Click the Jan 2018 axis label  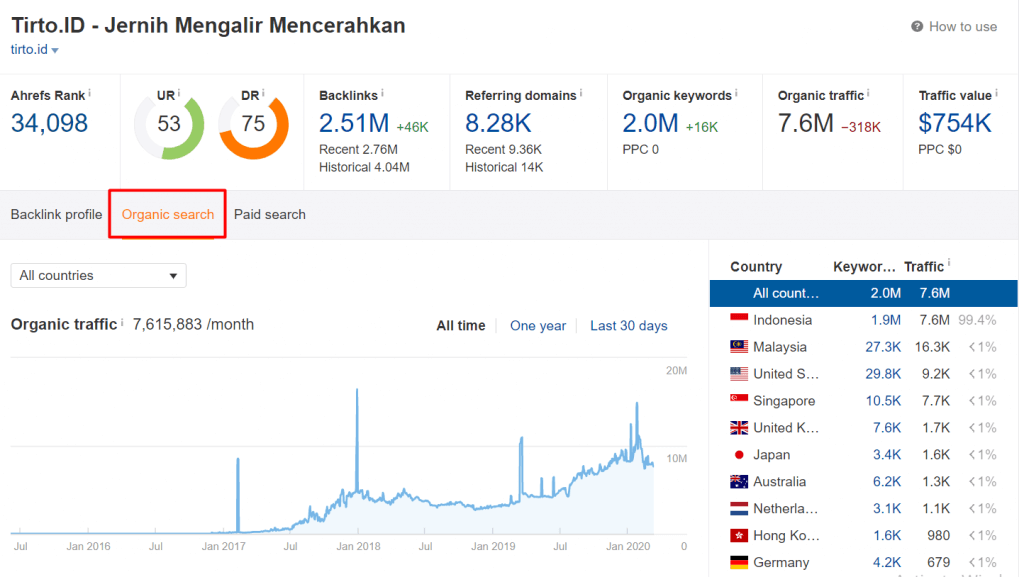point(358,546)
